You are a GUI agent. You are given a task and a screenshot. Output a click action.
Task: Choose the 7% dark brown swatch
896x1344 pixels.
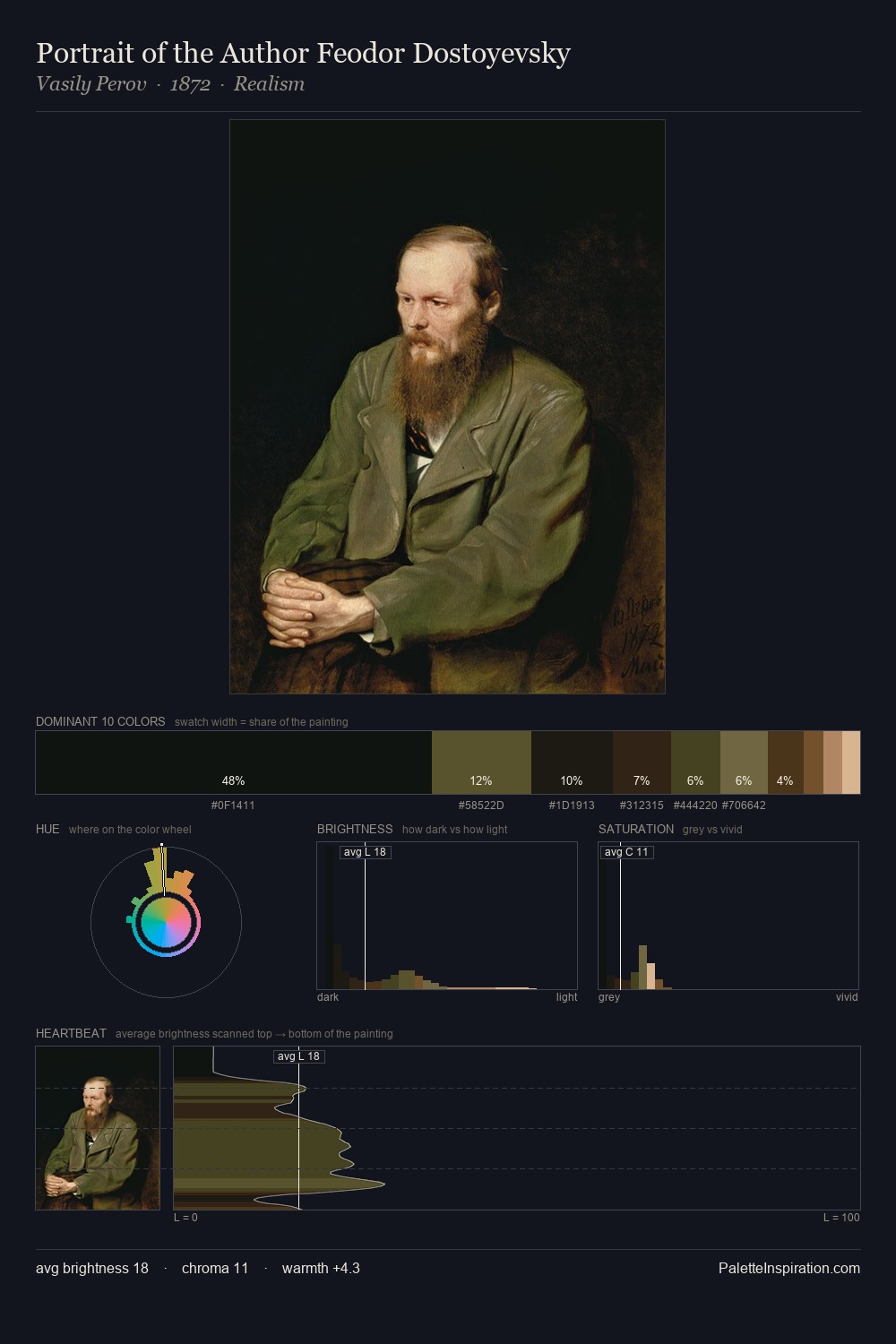tap(642, 762)
